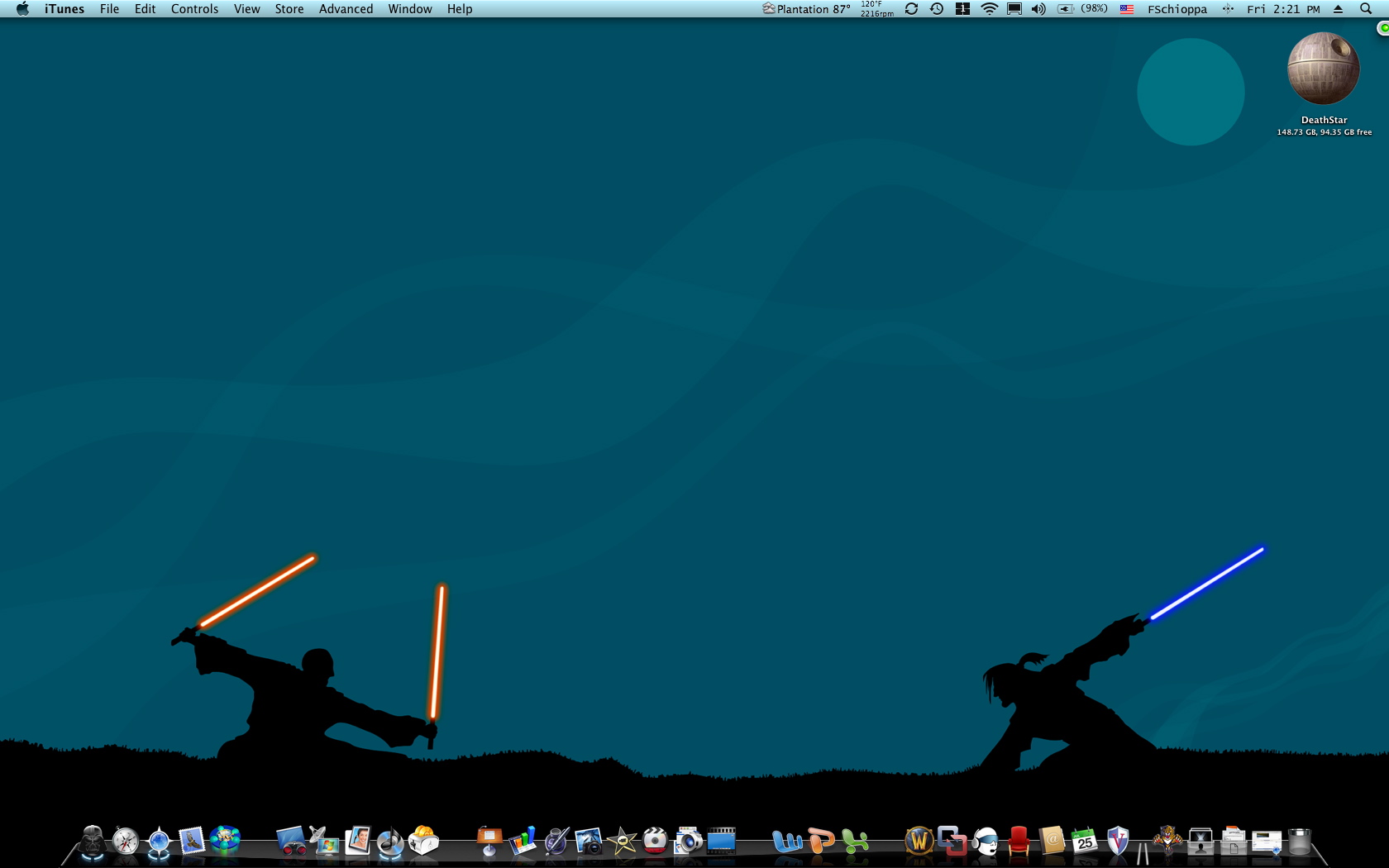Screen dimensions: 1389x868
Task: Open VMware Fusion icon in dock
Action: coord(952,842)
